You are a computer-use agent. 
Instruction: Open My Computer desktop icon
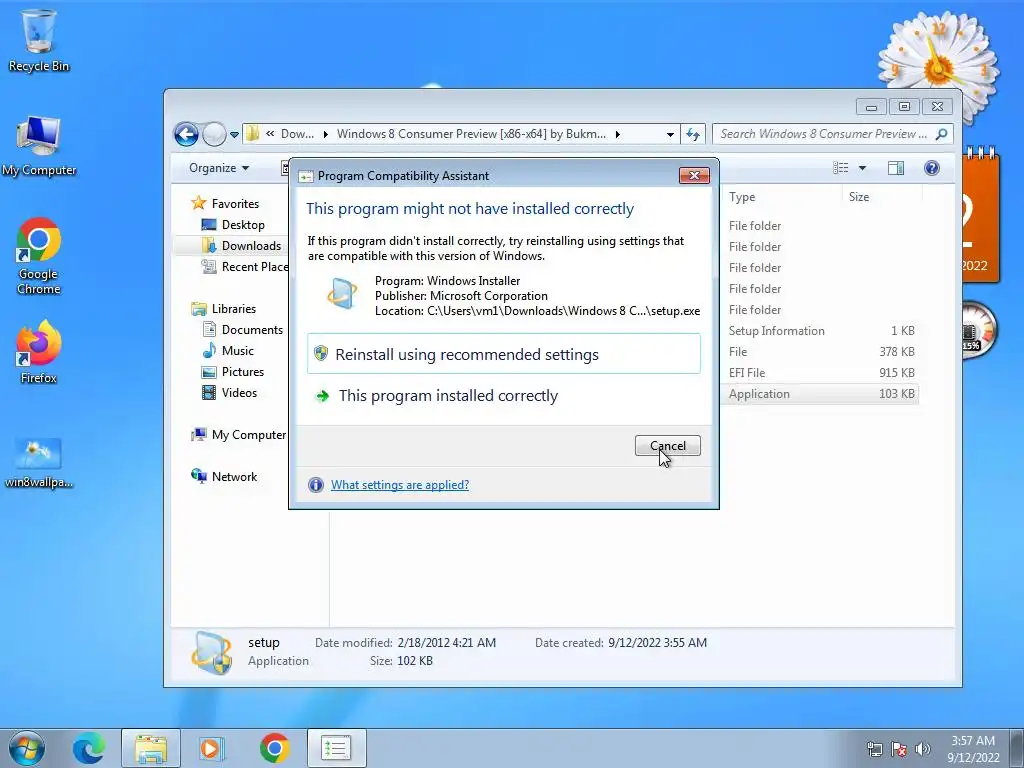pos(39,147)
